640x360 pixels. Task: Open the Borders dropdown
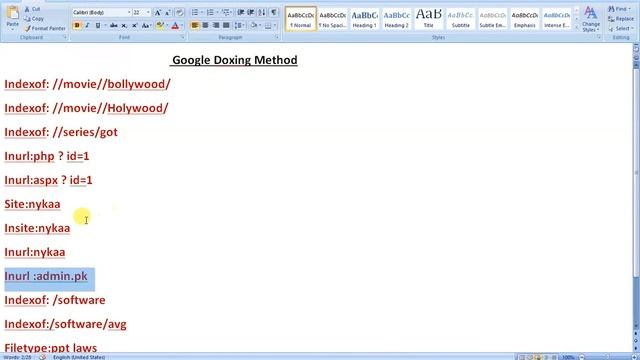tap(274, 25)
